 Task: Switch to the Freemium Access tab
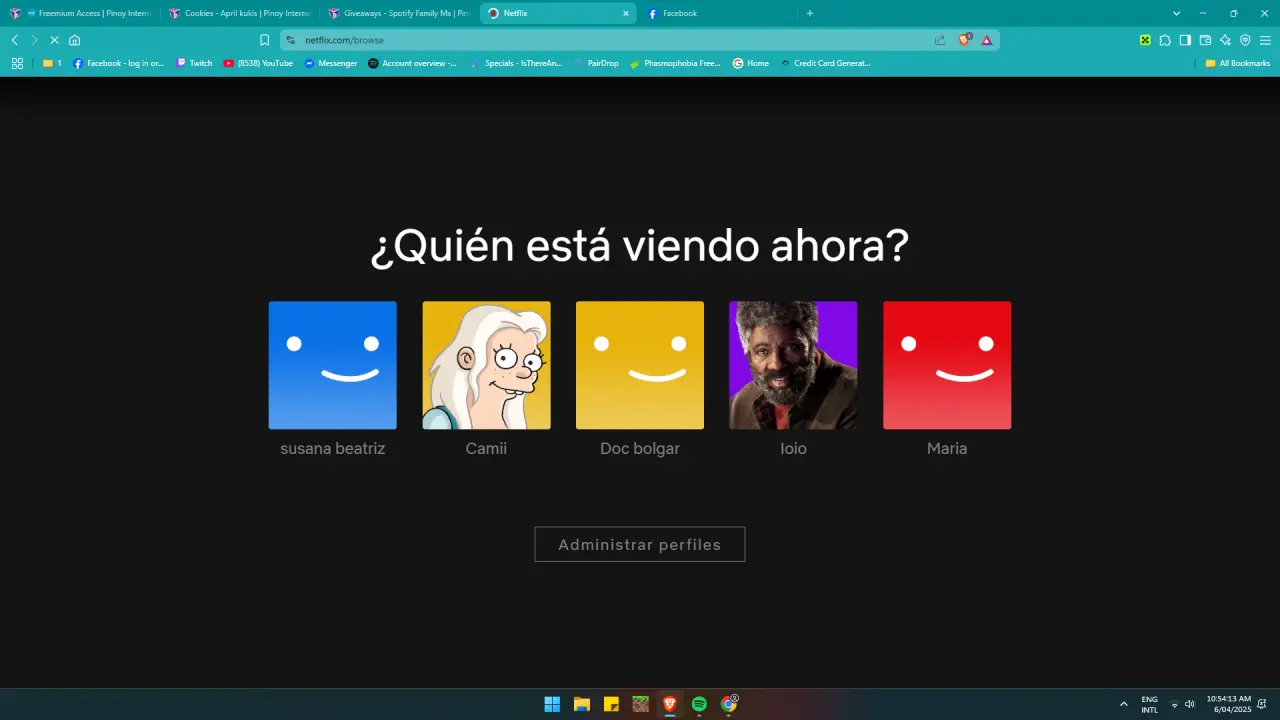tap(80, 13)
